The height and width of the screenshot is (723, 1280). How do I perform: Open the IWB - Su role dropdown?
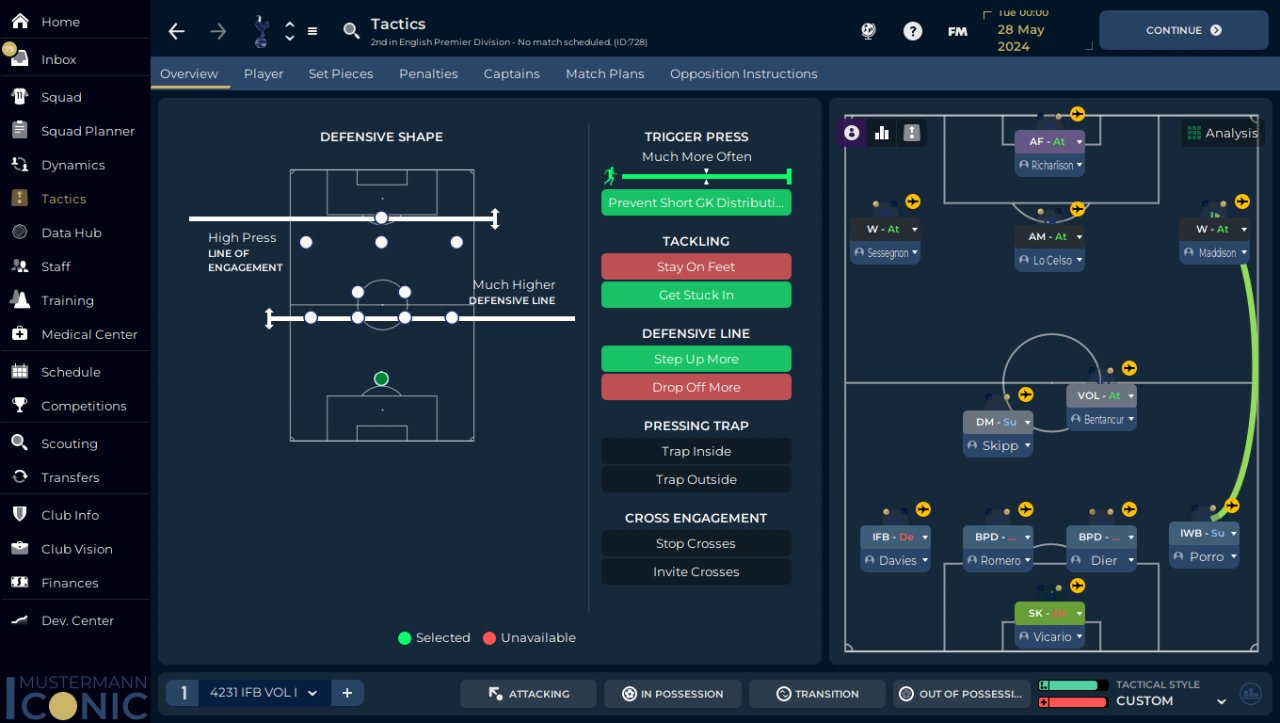(x=1204, y=533)
